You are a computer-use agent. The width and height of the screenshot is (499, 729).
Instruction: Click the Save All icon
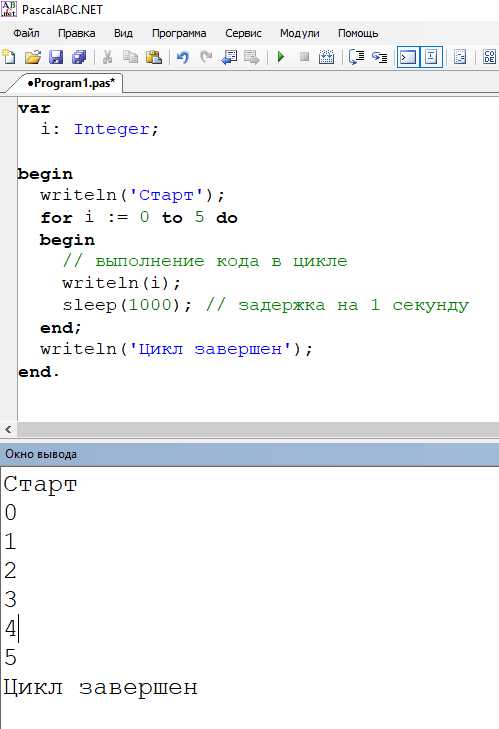80,57
